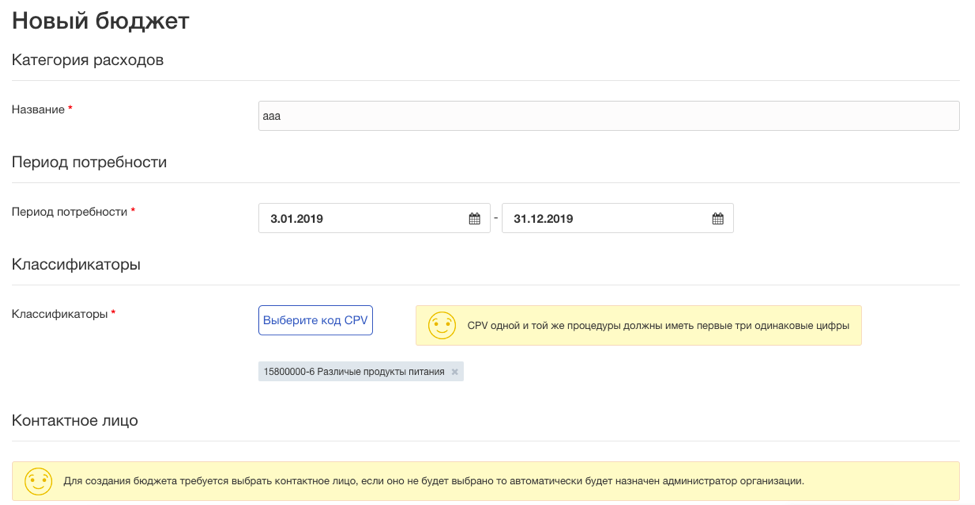The image size is (975, 505).
Task: Click the smiley icon in contact person notice
Action: 38,481
